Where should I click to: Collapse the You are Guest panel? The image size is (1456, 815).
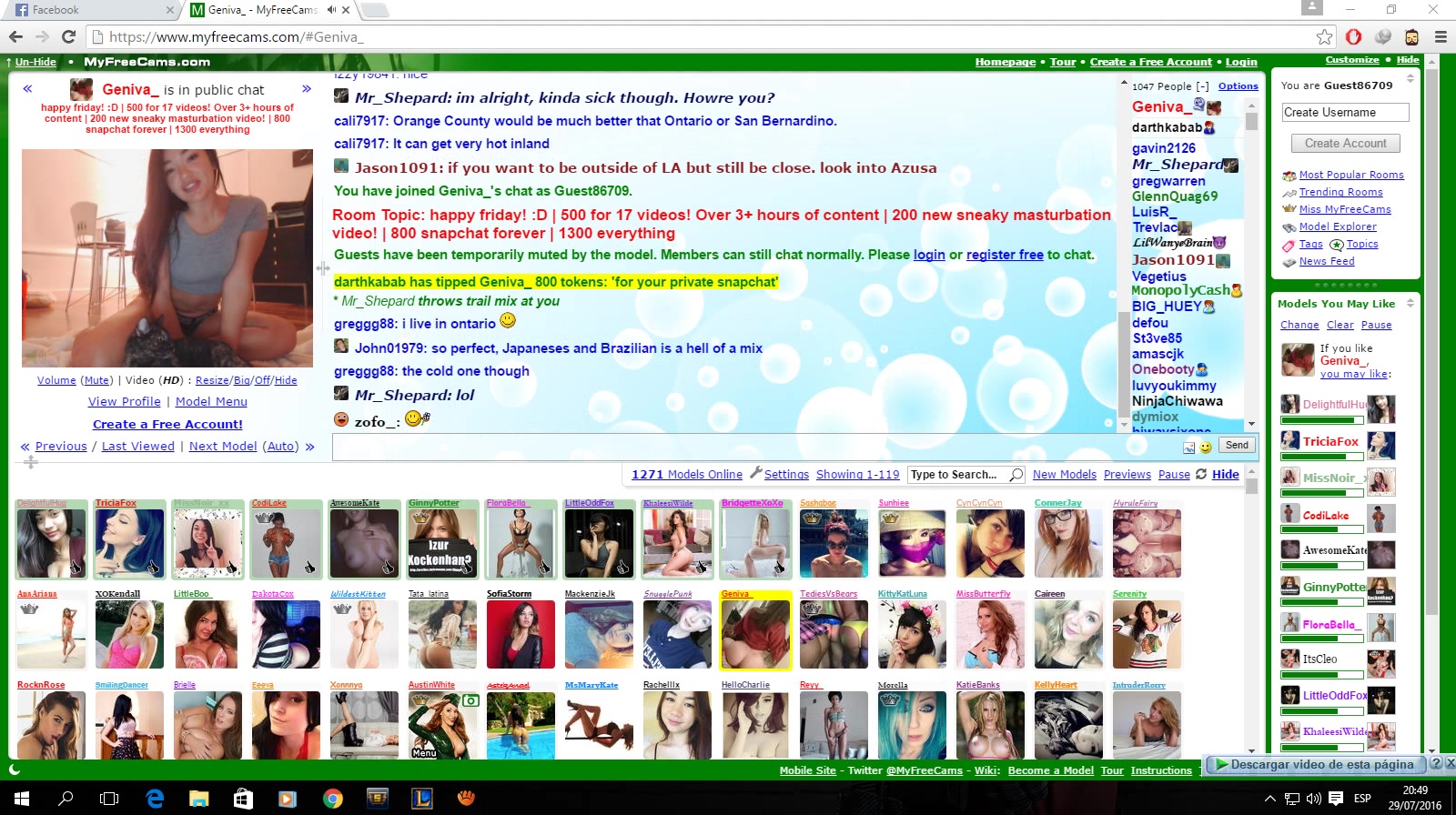[x=1410, y=78]
